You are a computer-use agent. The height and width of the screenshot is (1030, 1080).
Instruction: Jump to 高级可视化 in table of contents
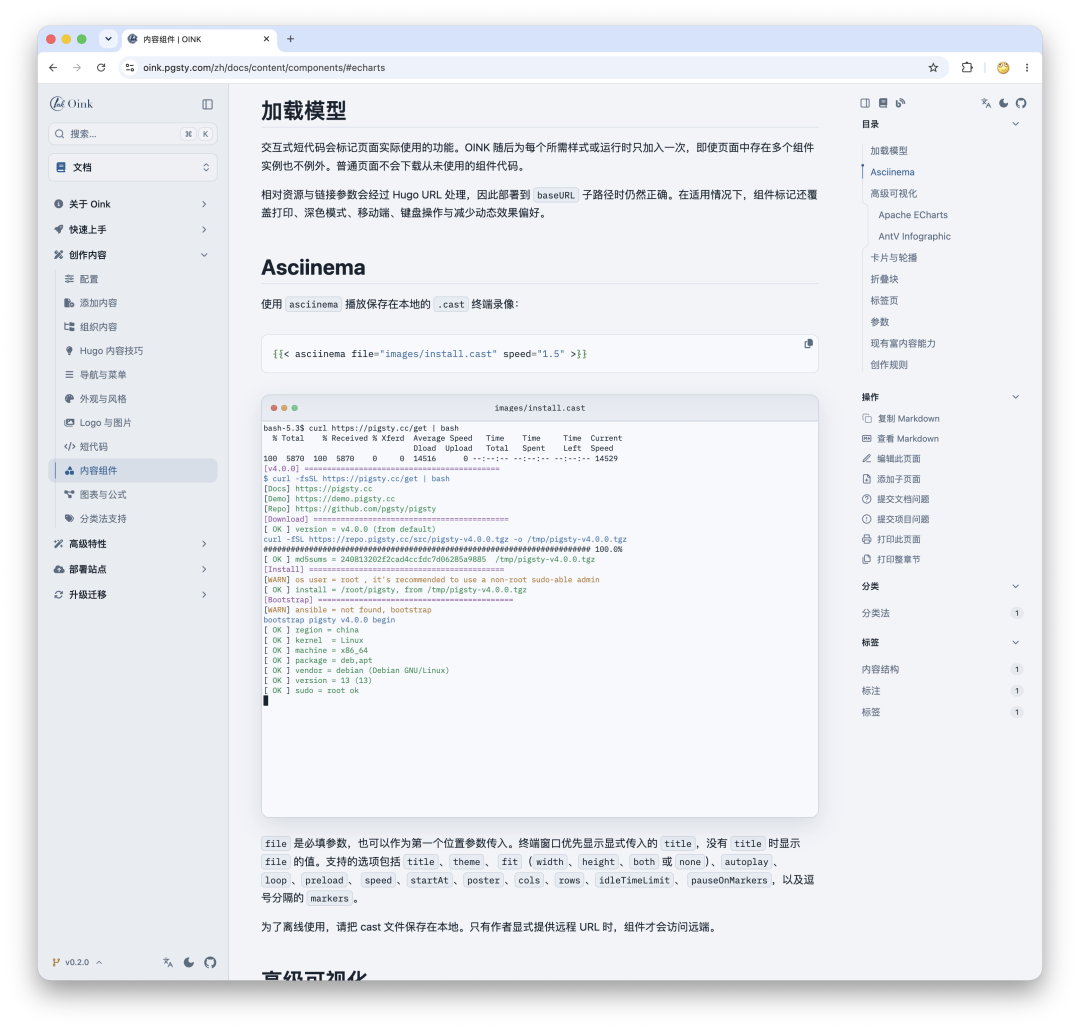click(893, 194)
